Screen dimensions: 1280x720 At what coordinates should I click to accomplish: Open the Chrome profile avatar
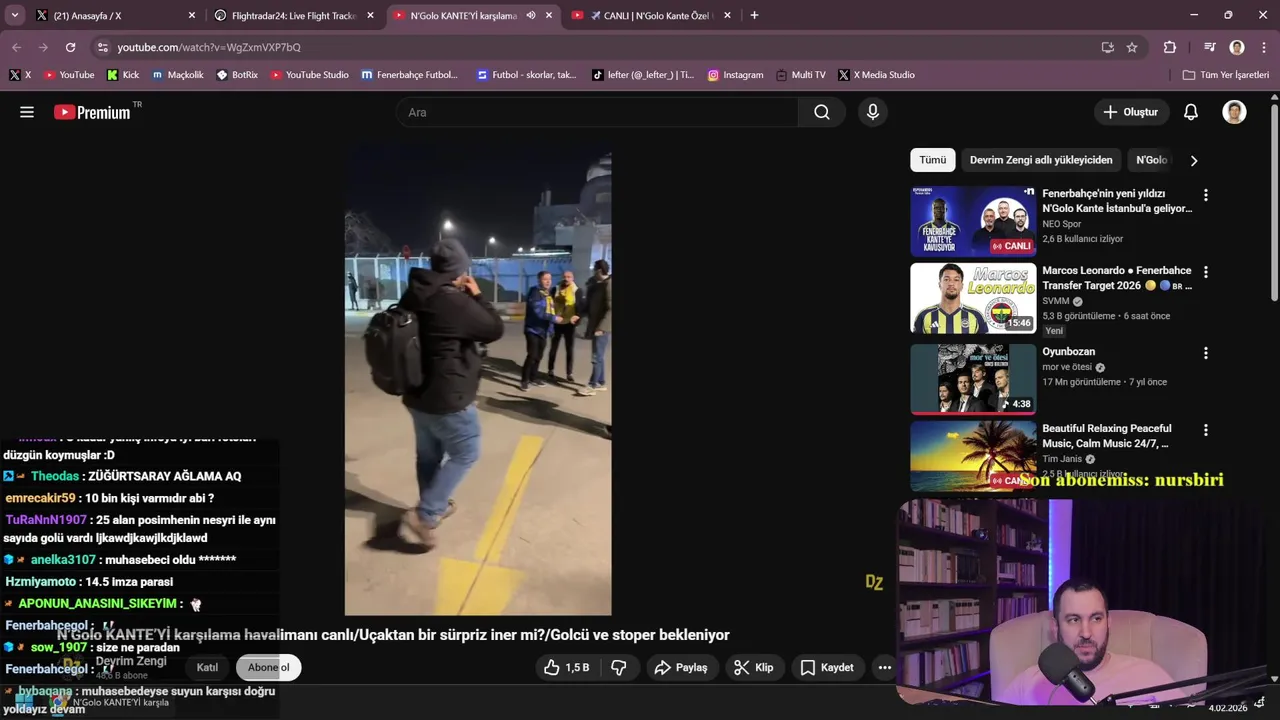coord(1237,47)
